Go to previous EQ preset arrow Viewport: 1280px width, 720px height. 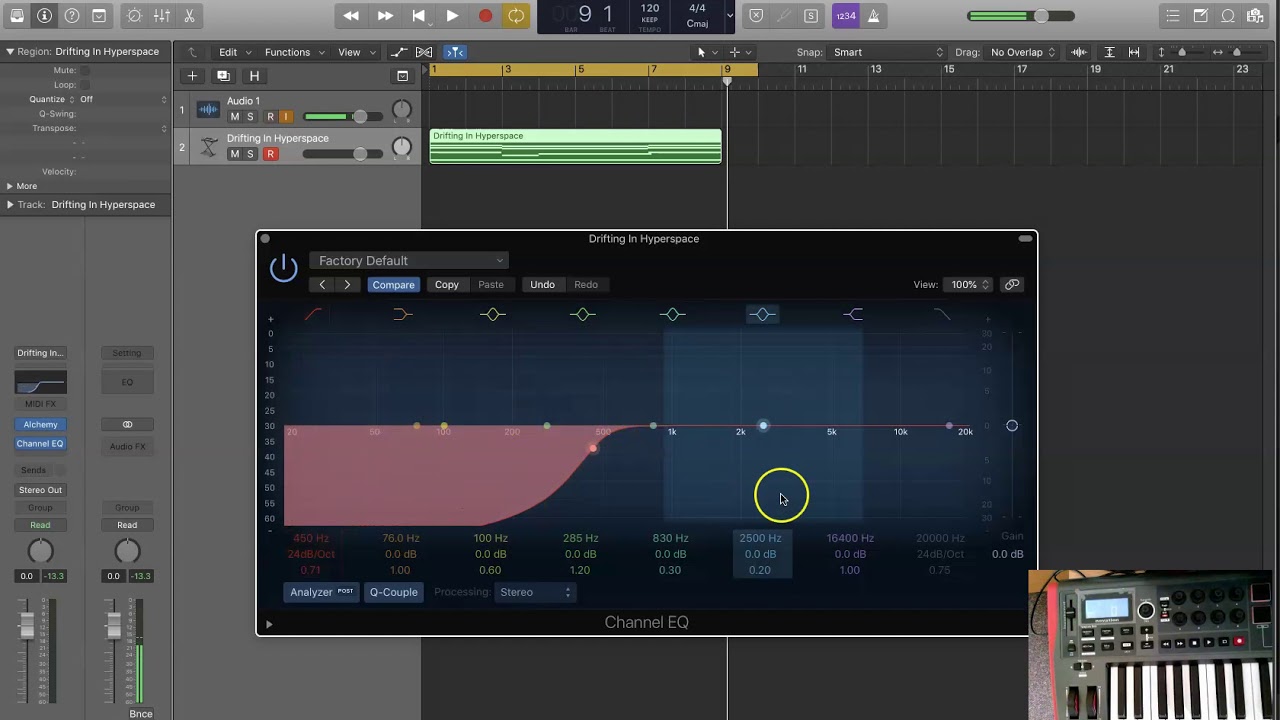(322, 285)
